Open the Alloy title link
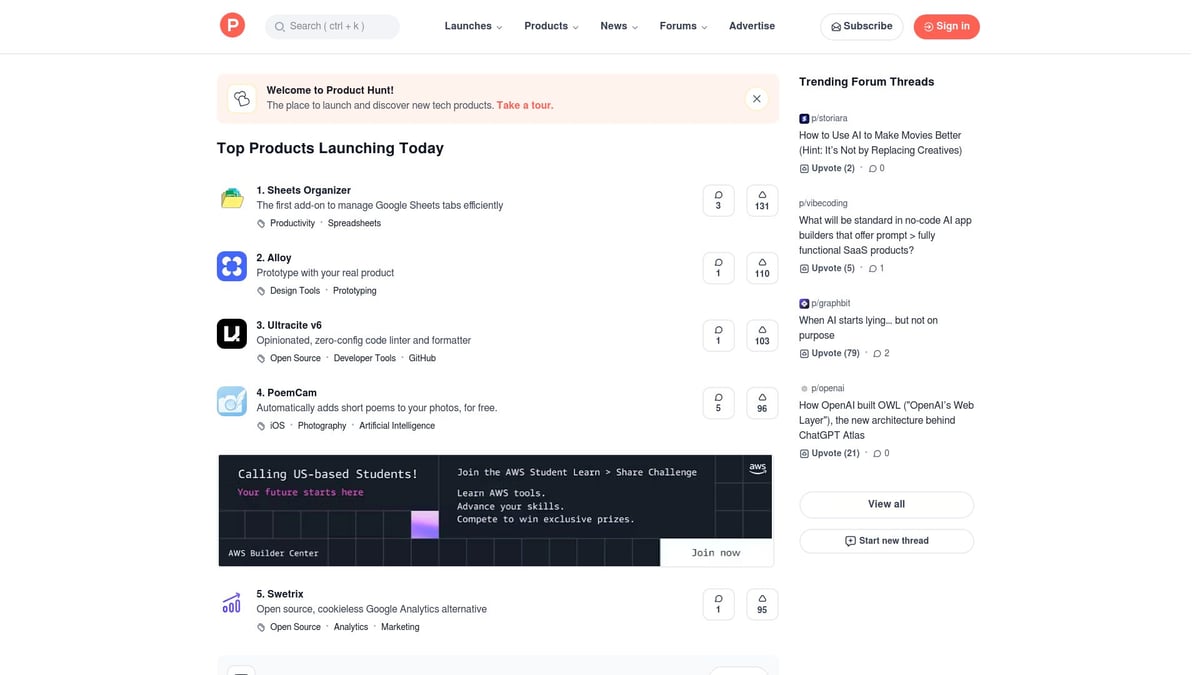 [274, 258]
